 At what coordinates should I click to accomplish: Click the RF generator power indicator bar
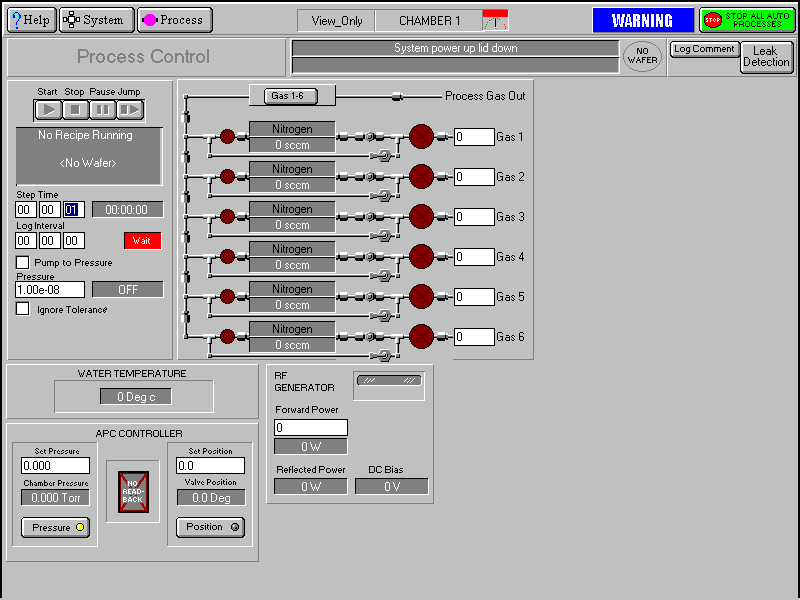390,380
